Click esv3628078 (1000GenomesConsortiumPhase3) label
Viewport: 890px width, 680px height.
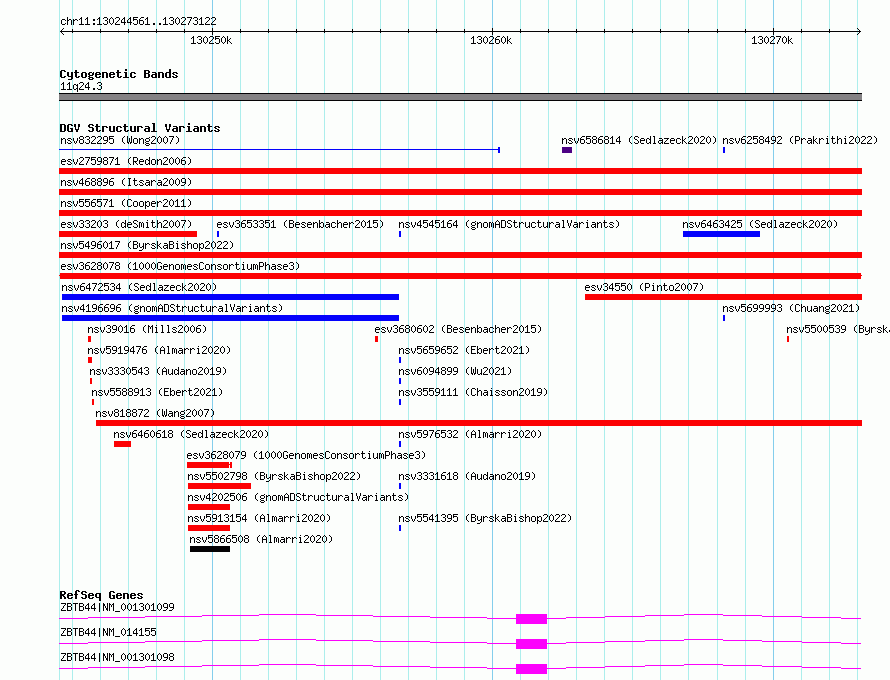coord(180,266)
